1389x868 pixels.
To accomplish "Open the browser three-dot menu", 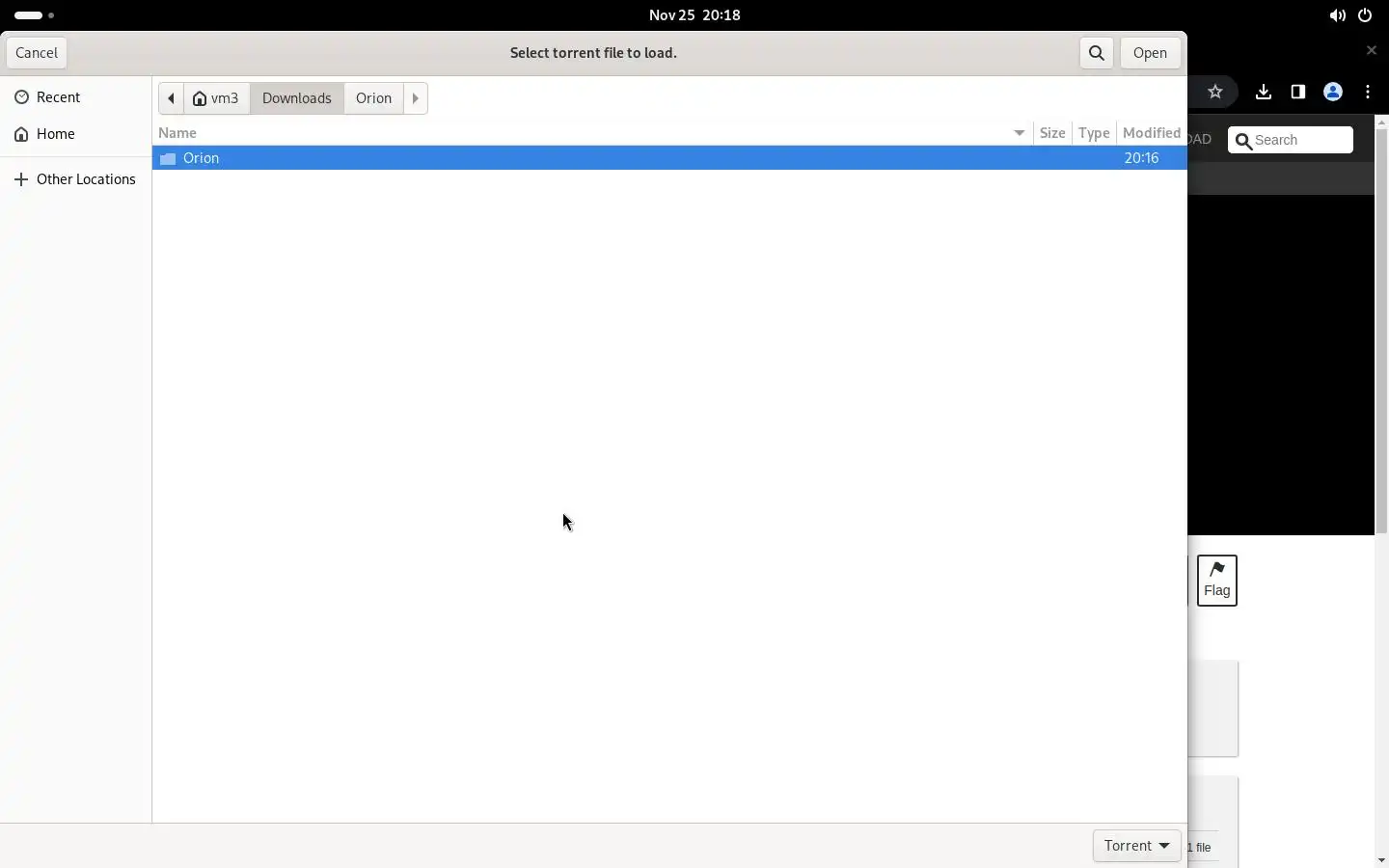I will tap(1370, 93).
